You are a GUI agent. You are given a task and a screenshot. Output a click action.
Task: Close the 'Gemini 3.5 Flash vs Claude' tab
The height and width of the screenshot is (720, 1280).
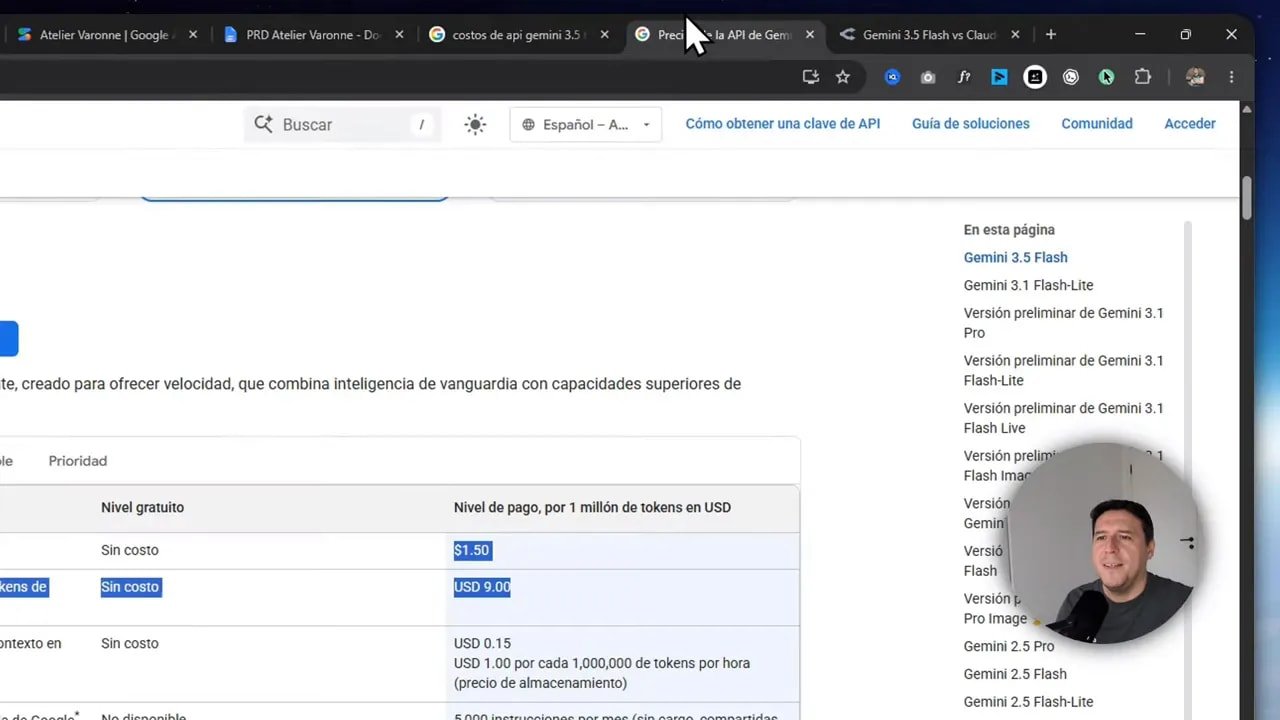(1015, 35)
